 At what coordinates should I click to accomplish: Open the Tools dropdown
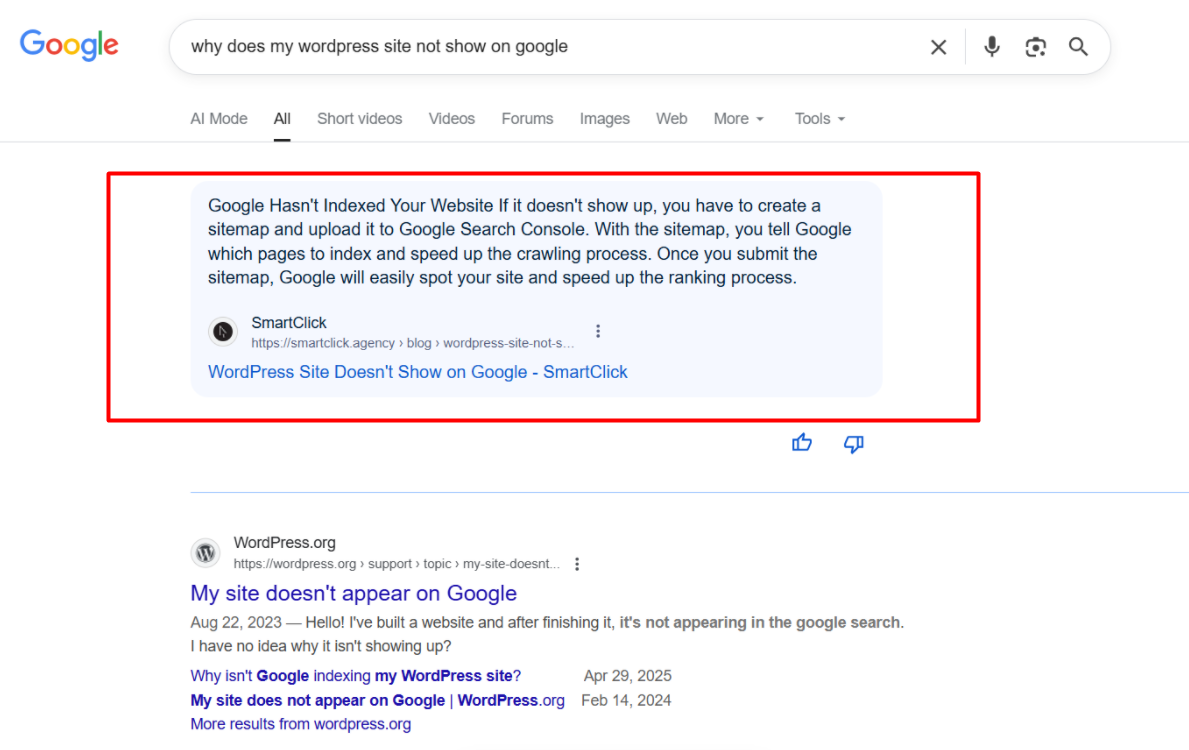(819, 118)
